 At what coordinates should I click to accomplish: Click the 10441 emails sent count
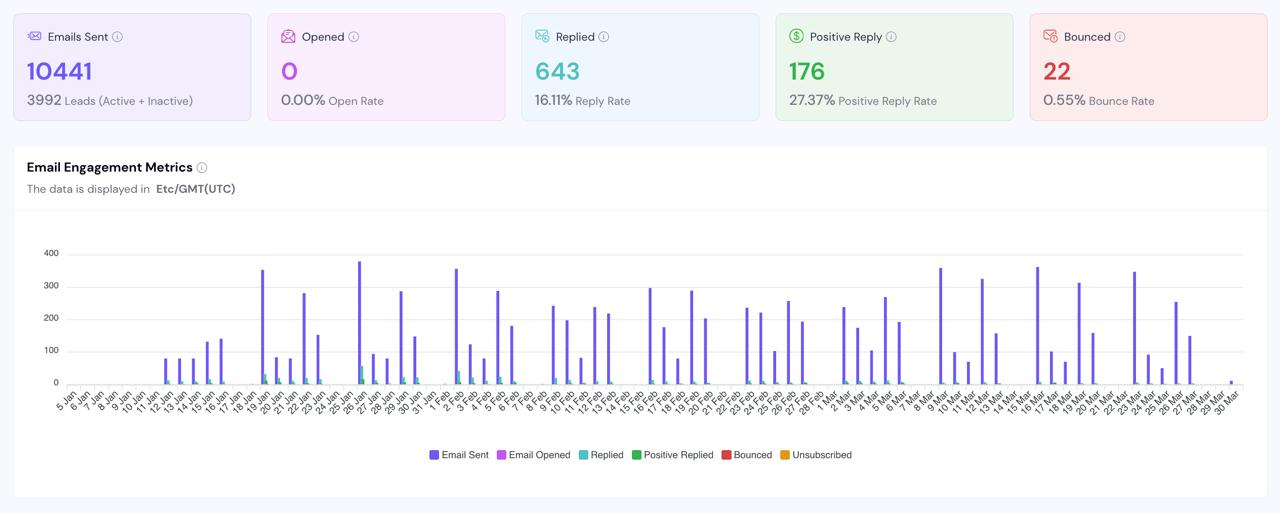pos(59,71)
